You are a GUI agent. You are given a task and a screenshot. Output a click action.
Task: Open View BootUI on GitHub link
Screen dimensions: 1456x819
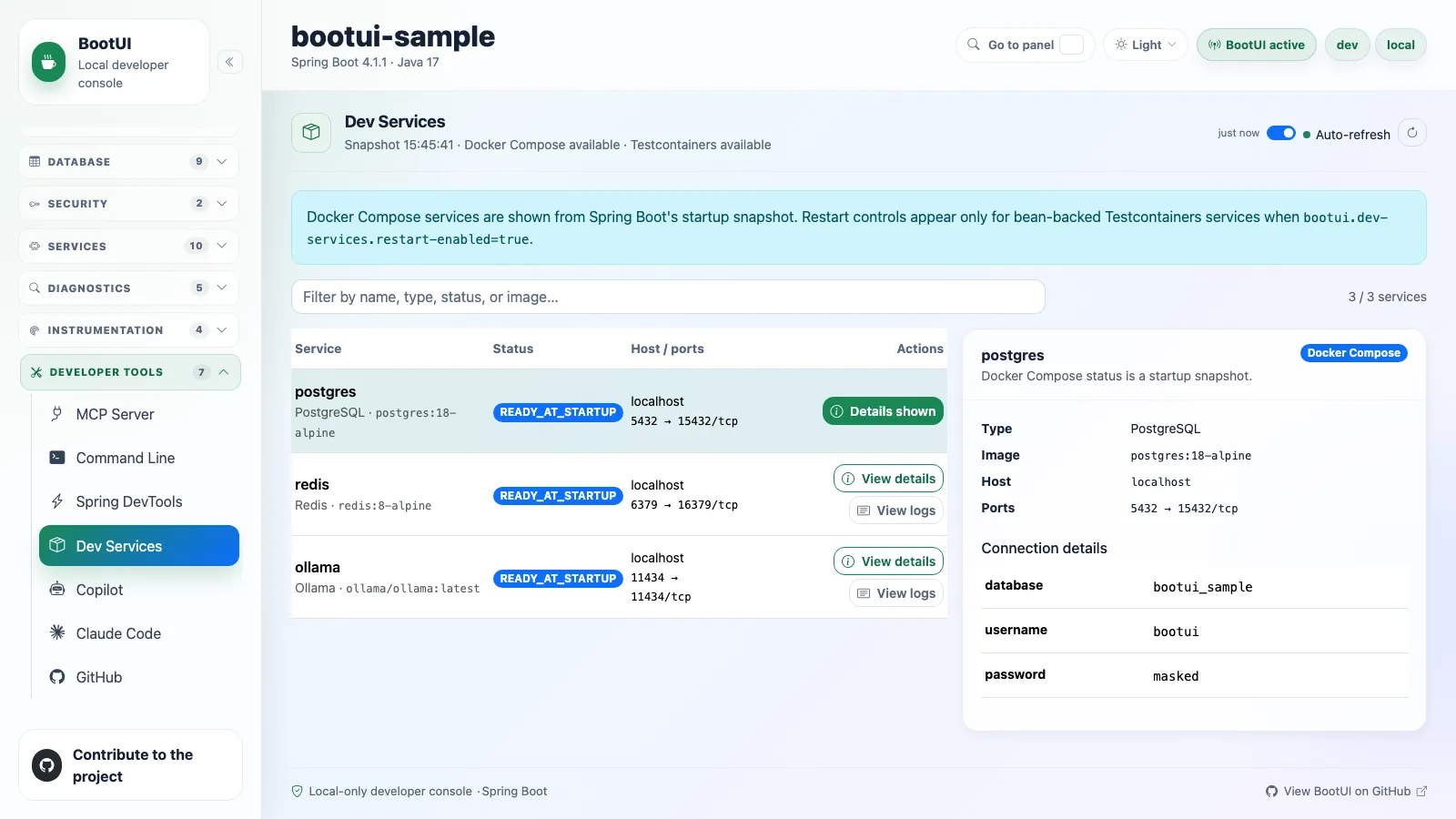pos(1346,792)
